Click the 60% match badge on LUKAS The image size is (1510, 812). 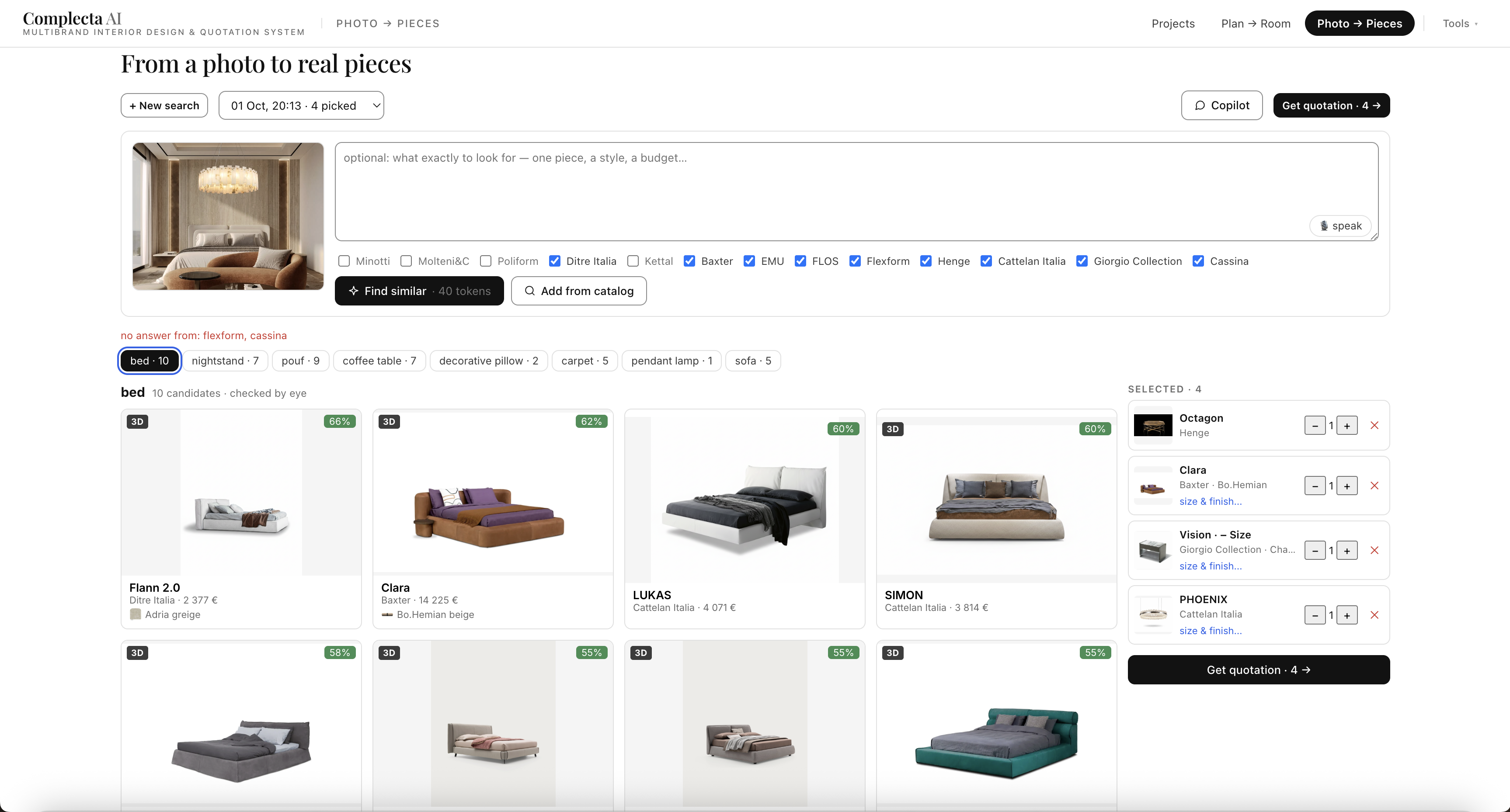click(x=843, y=430)
